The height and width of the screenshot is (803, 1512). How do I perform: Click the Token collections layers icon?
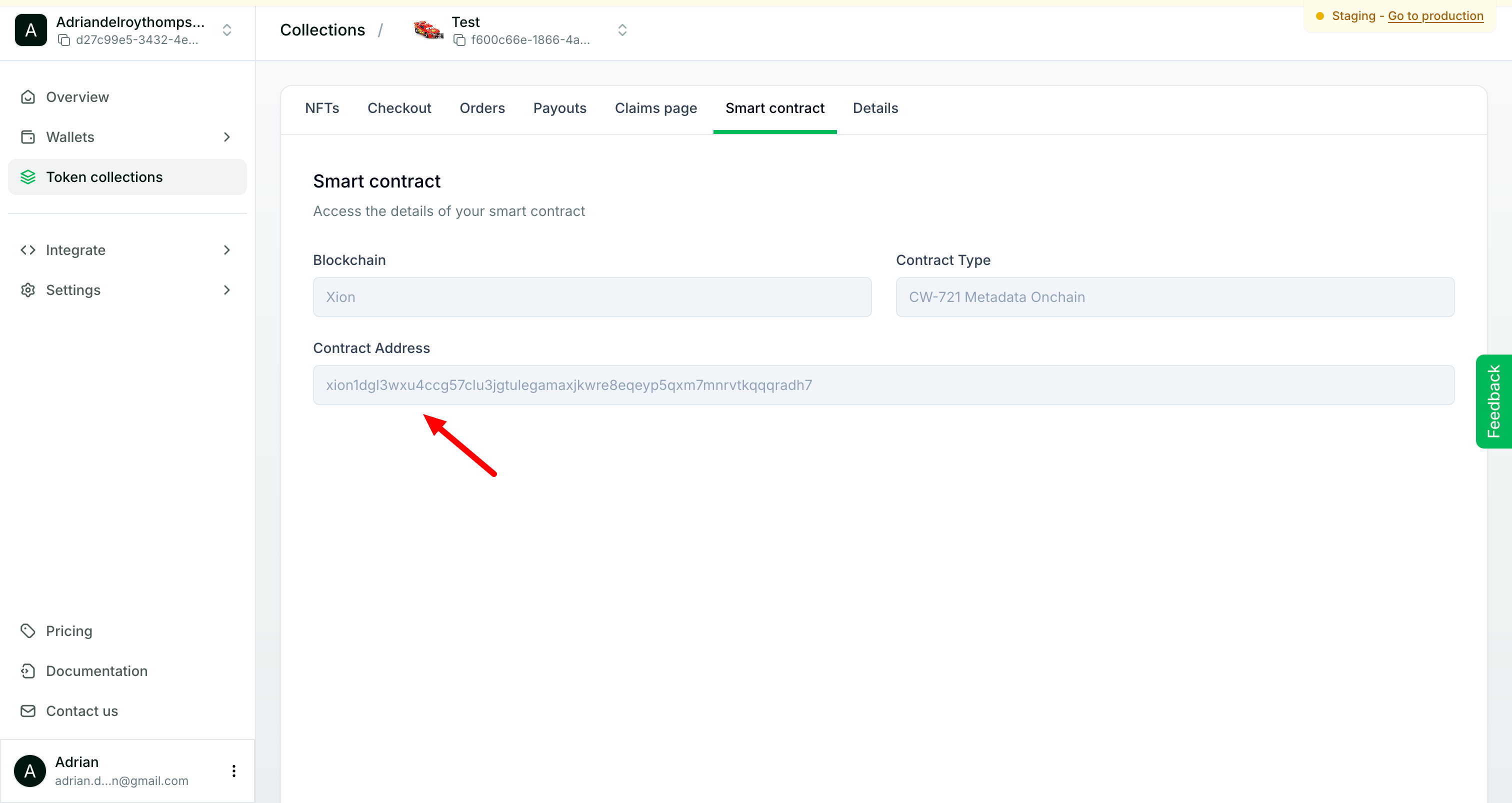[x=27, y=177]
